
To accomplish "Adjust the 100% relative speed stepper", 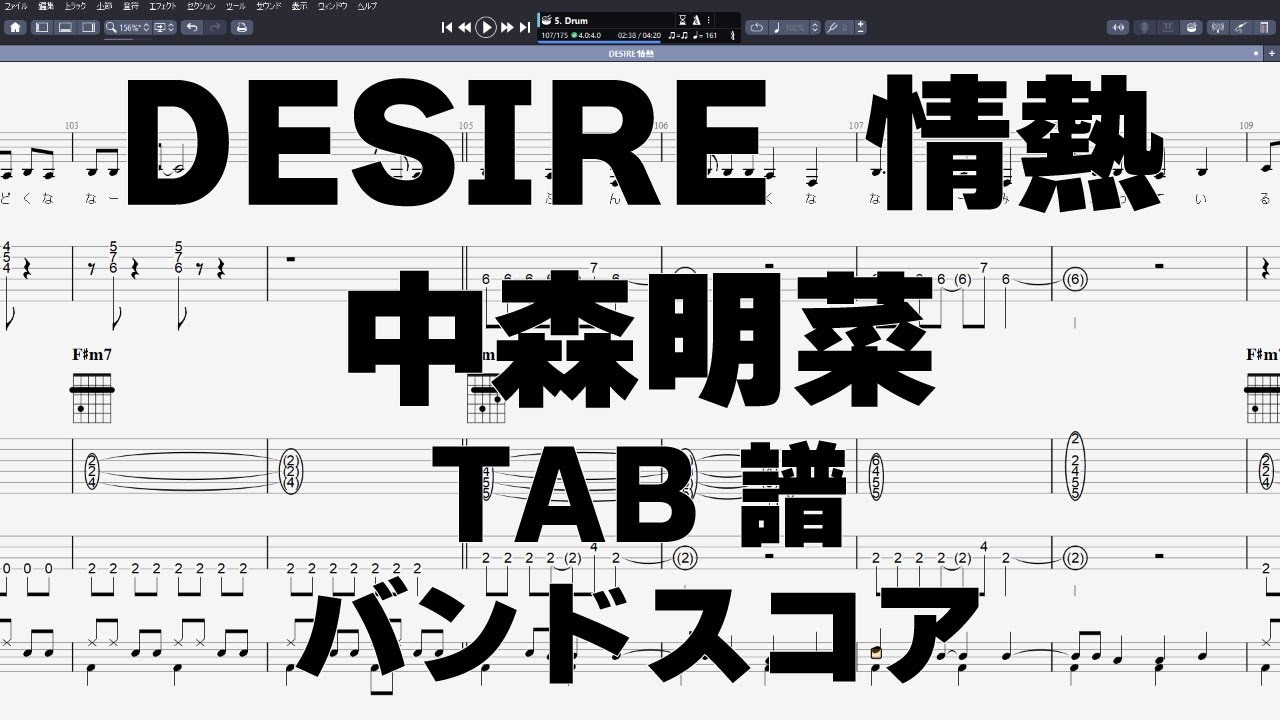I will (x=815, y=28).
